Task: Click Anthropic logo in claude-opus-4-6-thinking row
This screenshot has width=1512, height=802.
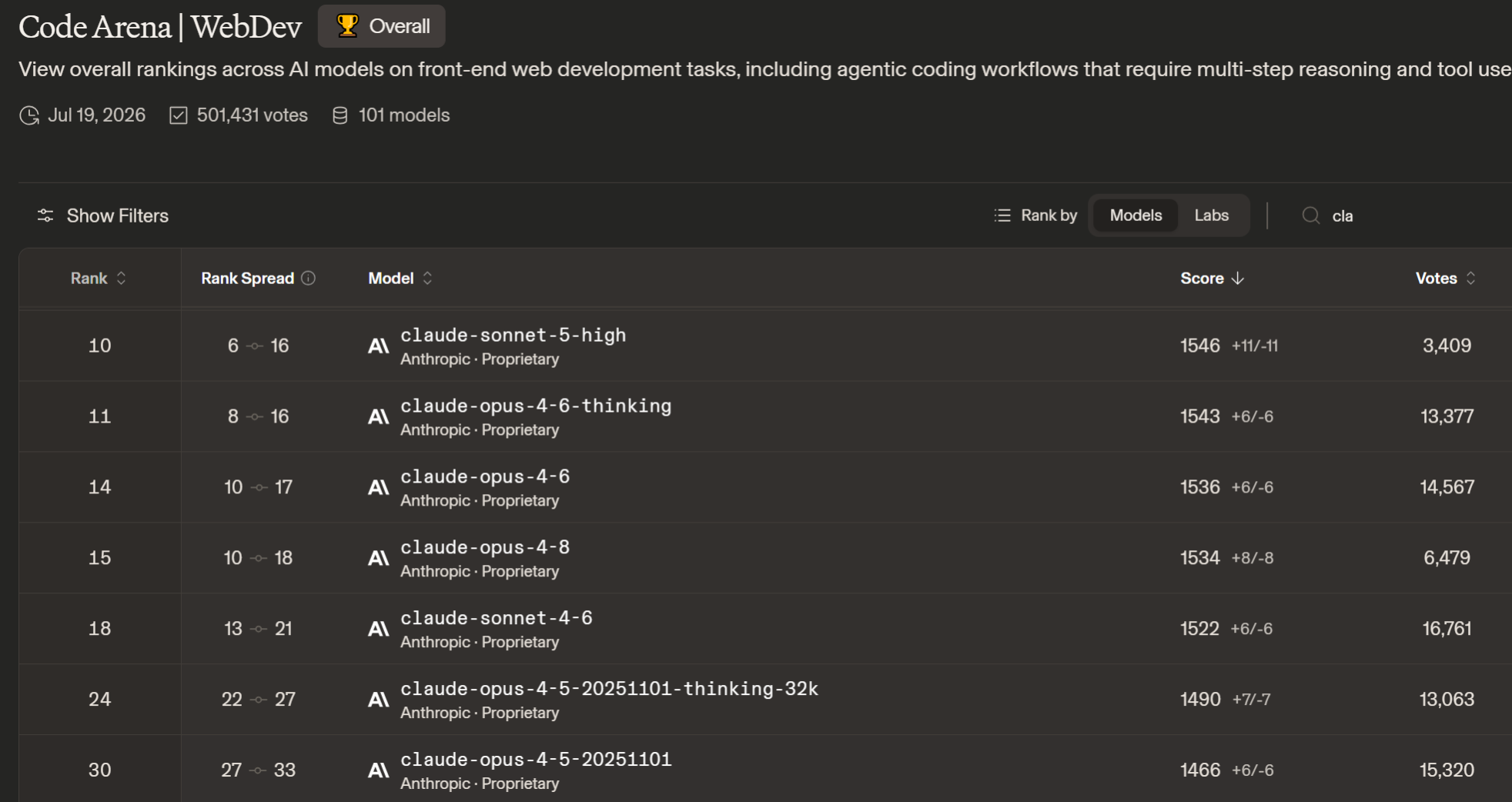Action: click(379, 416)
